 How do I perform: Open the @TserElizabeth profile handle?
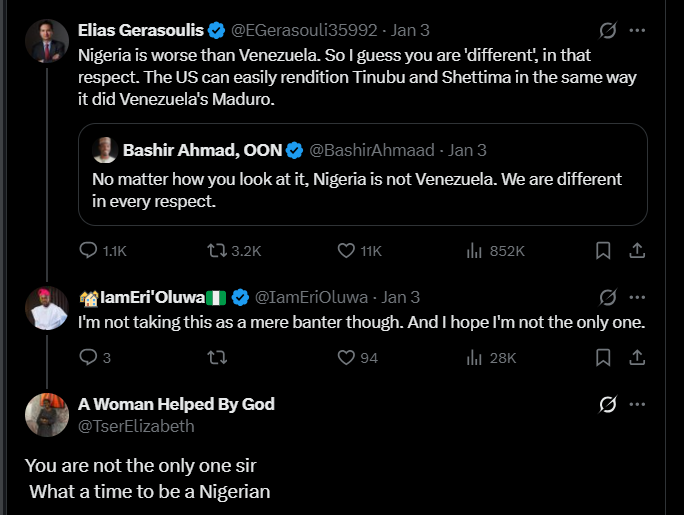pos(136,426)
